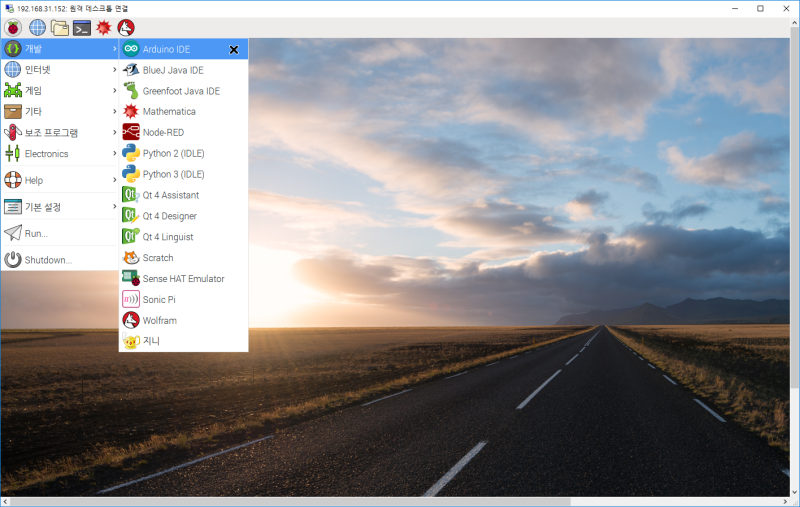Open the 보조 프로그램 menu category
Screen dimensions: 800x507
(60, 132)
